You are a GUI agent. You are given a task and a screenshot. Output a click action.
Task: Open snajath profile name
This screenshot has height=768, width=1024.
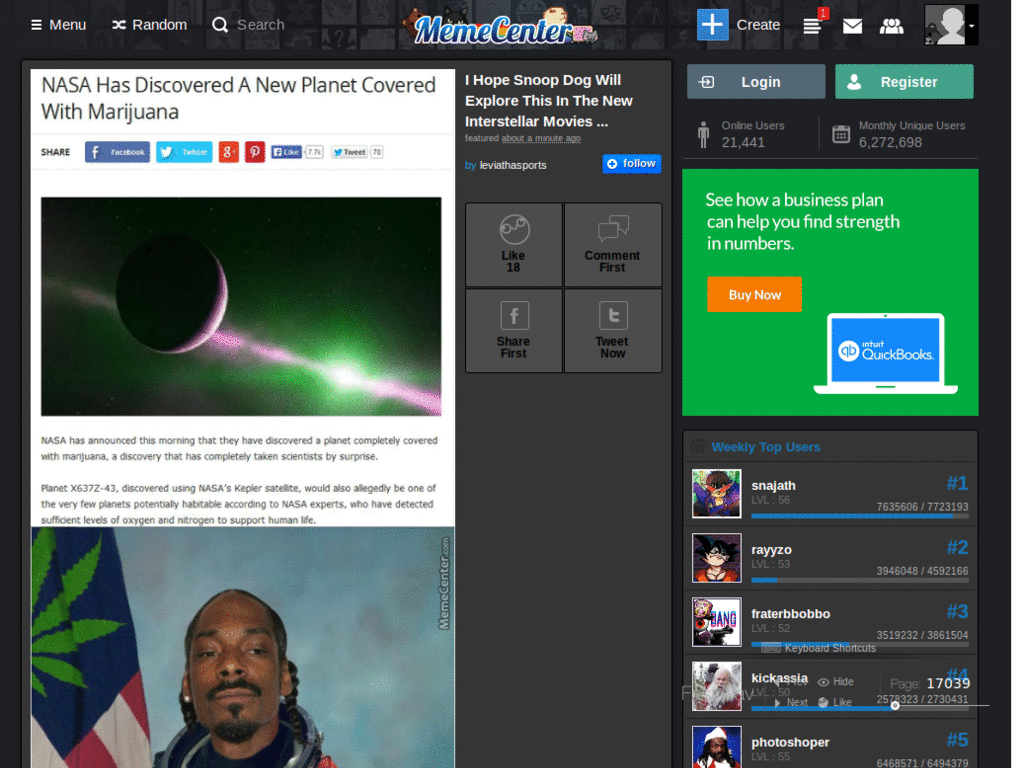[x=773, y=486]
